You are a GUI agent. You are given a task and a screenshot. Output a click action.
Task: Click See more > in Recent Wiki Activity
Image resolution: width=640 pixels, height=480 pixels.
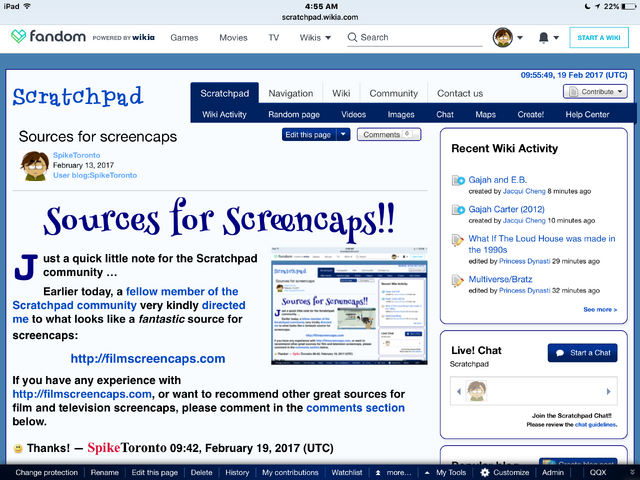pyautogui.click(x=600, y=309)
